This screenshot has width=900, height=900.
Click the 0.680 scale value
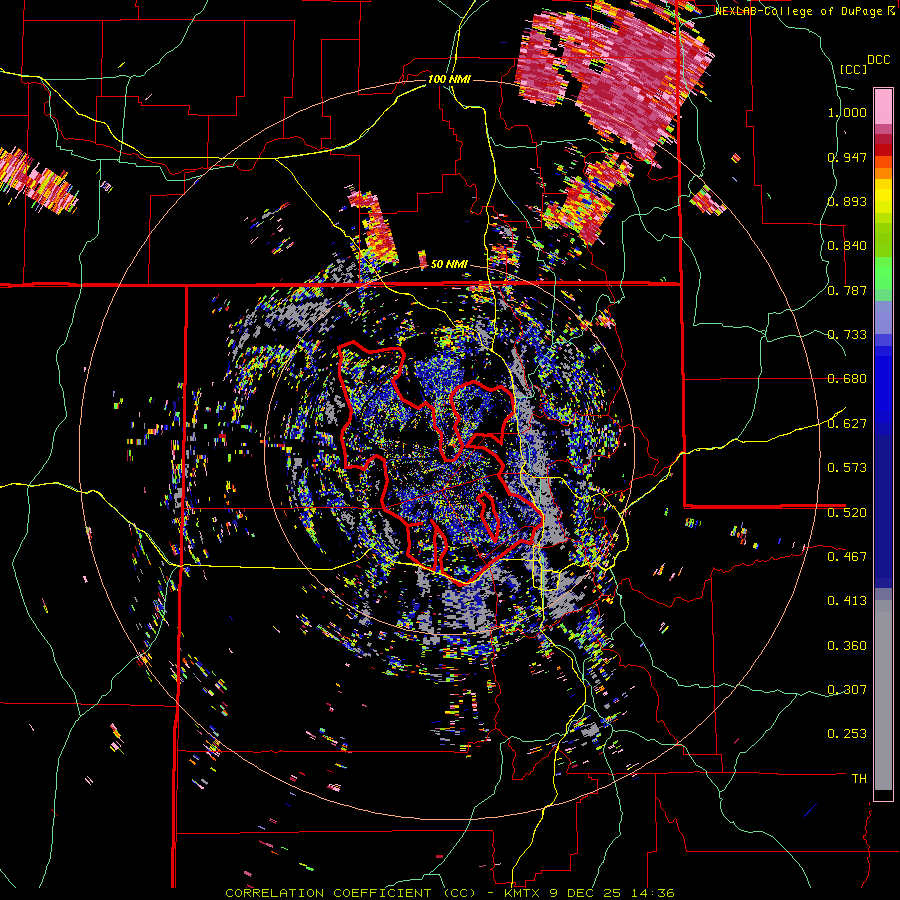(847, 379)
